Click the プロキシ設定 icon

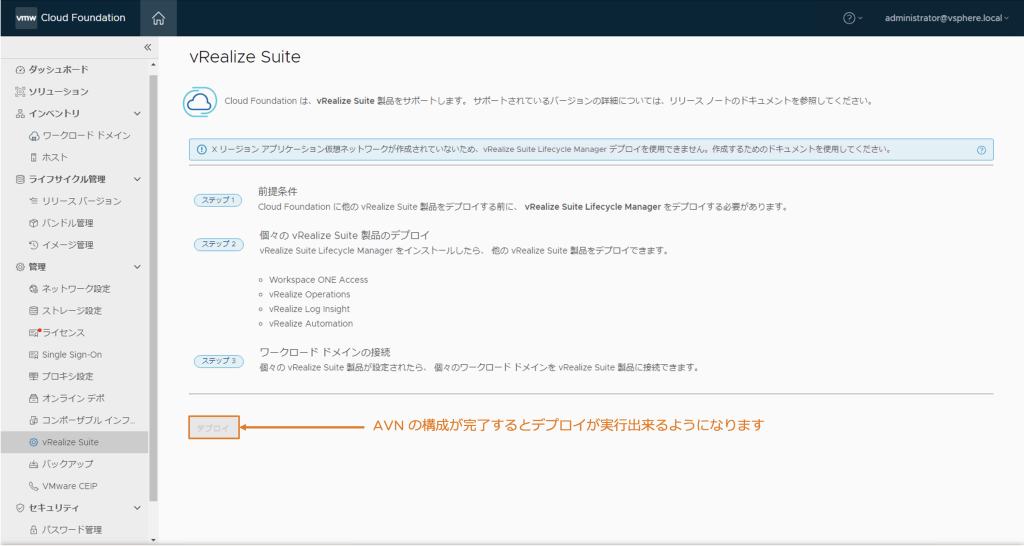pos(34,376)
